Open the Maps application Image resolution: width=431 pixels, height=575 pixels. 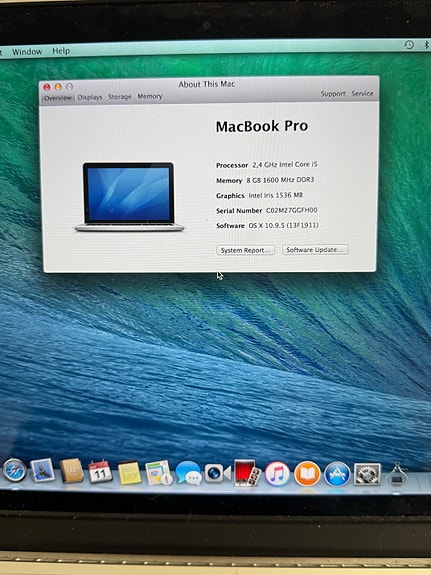pyautogui.click(x=159, y=473)
